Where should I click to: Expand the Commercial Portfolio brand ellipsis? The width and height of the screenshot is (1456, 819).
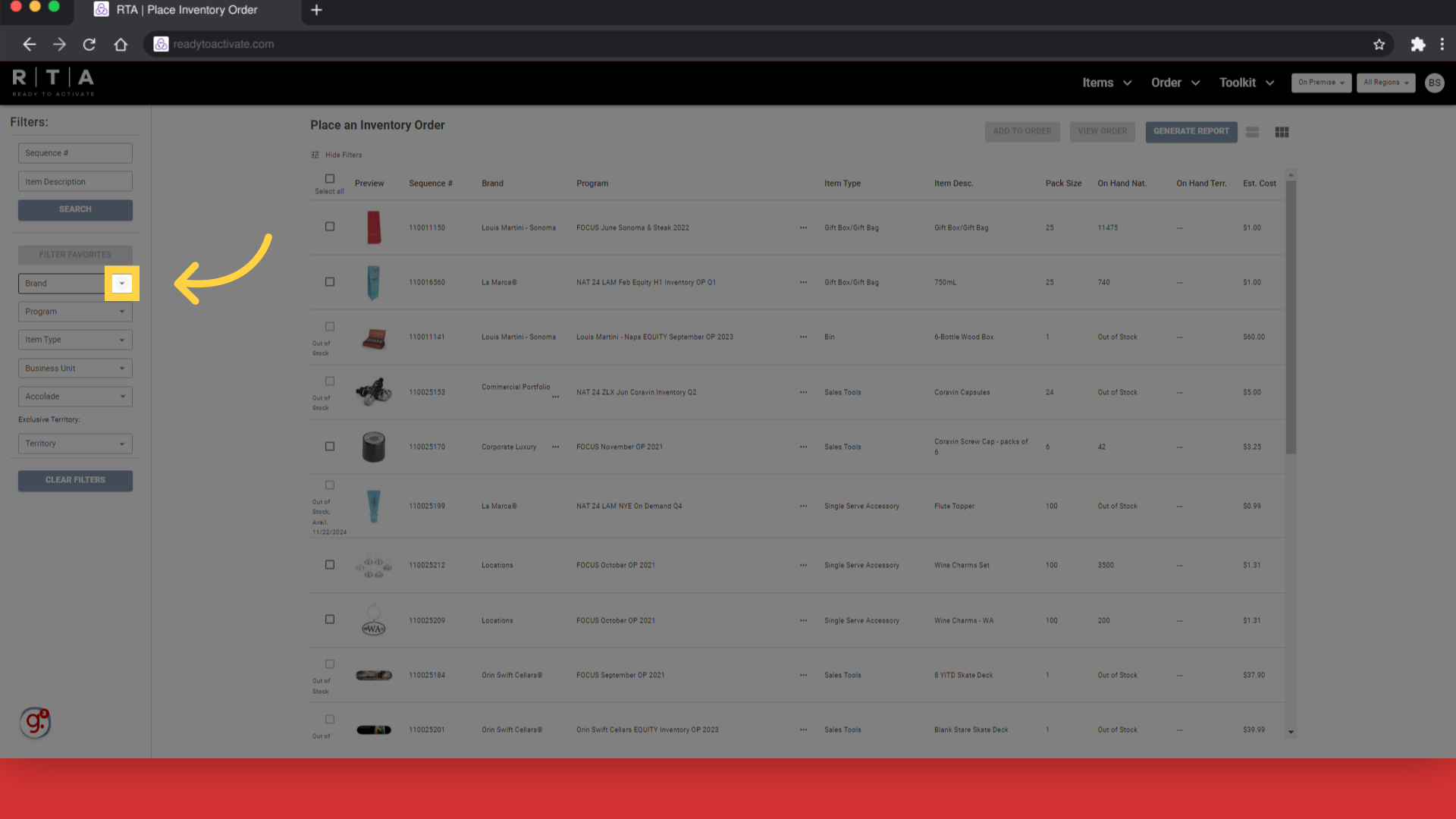click(555, 397)
